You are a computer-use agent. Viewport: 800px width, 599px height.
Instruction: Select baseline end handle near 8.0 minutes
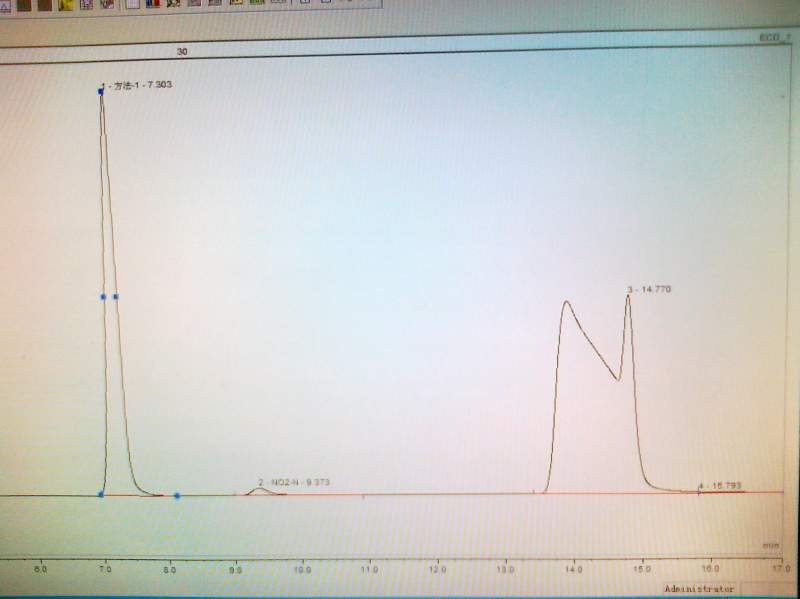[x=177, y=495]
